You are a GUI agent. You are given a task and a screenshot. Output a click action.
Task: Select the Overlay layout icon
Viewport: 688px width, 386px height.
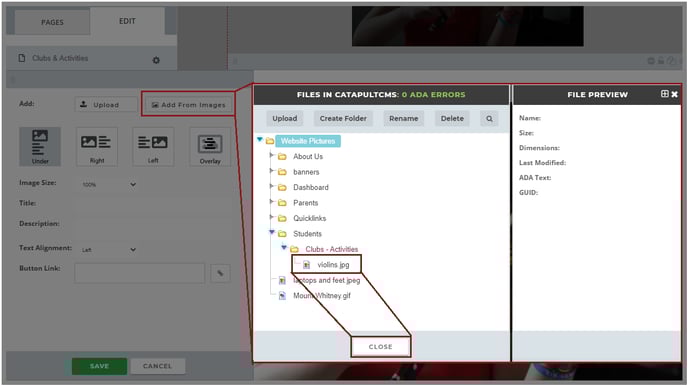point(210,147)
